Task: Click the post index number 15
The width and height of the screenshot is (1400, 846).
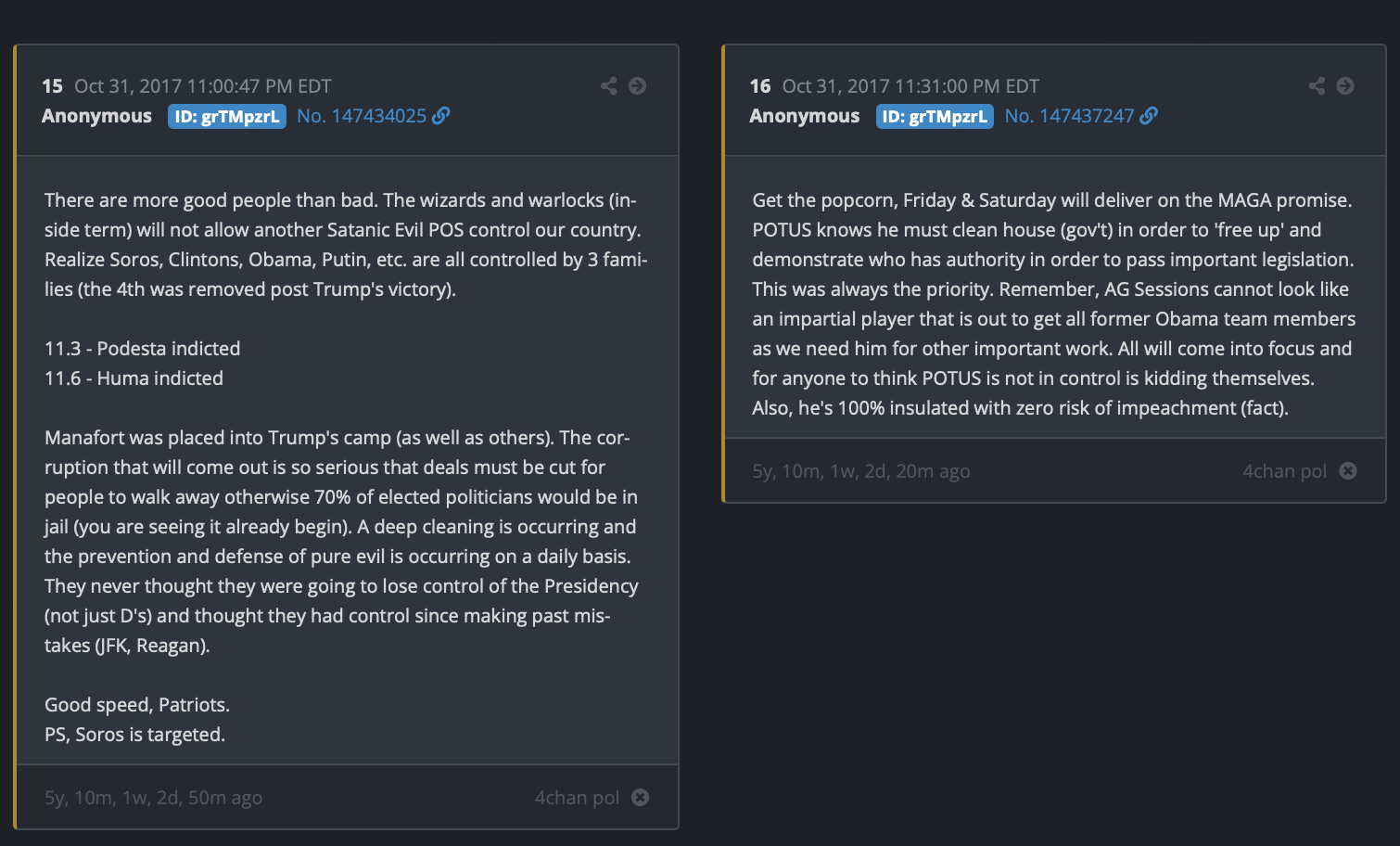Action: pos(52,86)
